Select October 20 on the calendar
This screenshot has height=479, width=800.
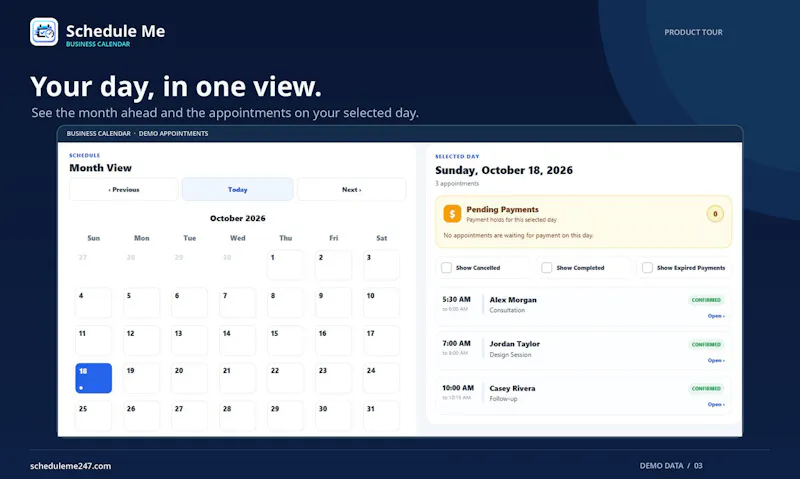tap(189, 378)
